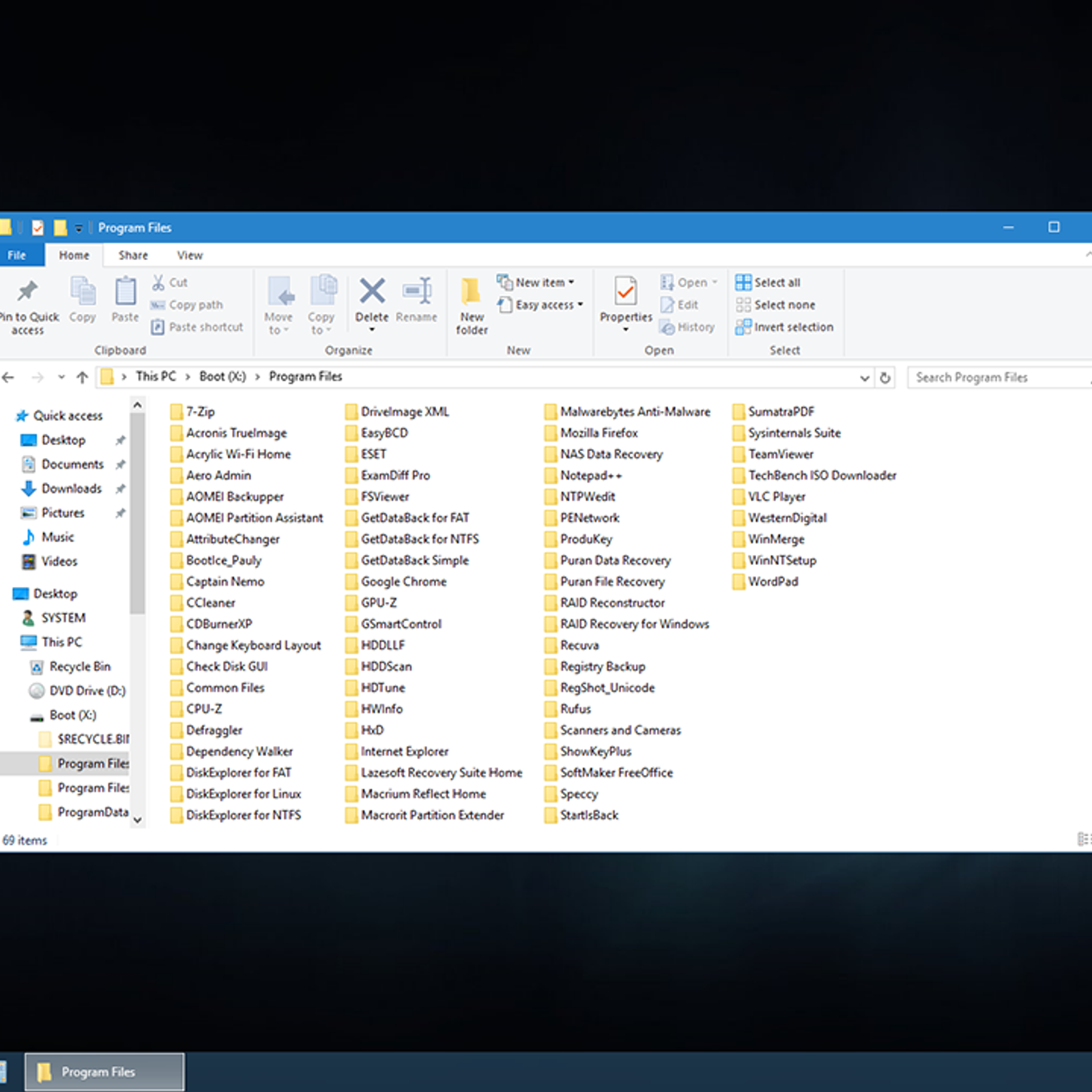Viewport: 1092px width, 1092px height.
Task: Select the Rufus folder icon
Action: [x=551, y=709]
